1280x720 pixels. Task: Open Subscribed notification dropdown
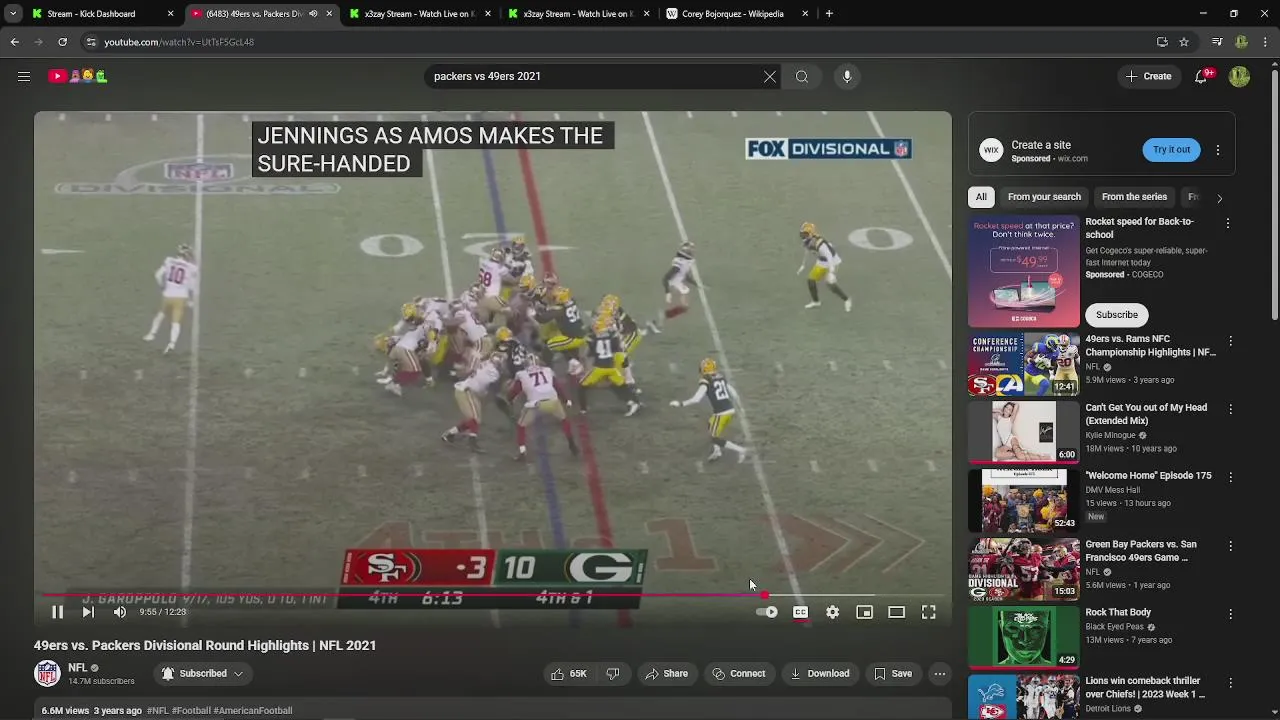tap(202, 674)
